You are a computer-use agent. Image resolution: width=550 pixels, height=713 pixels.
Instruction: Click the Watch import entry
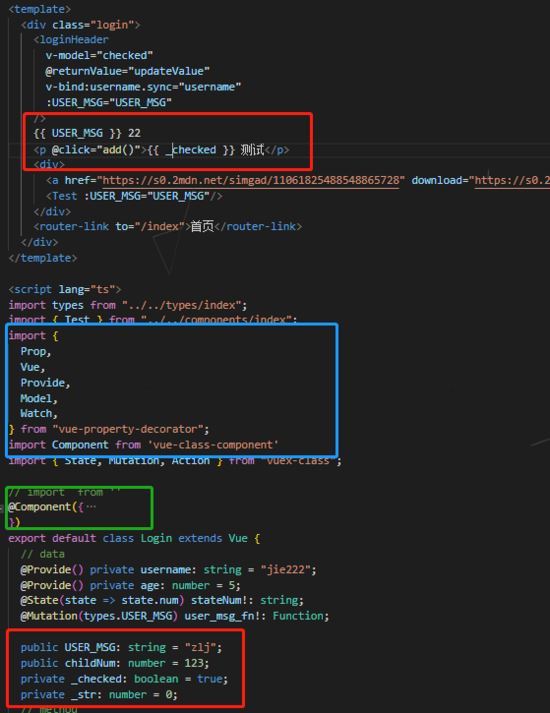tap(36, 413)
